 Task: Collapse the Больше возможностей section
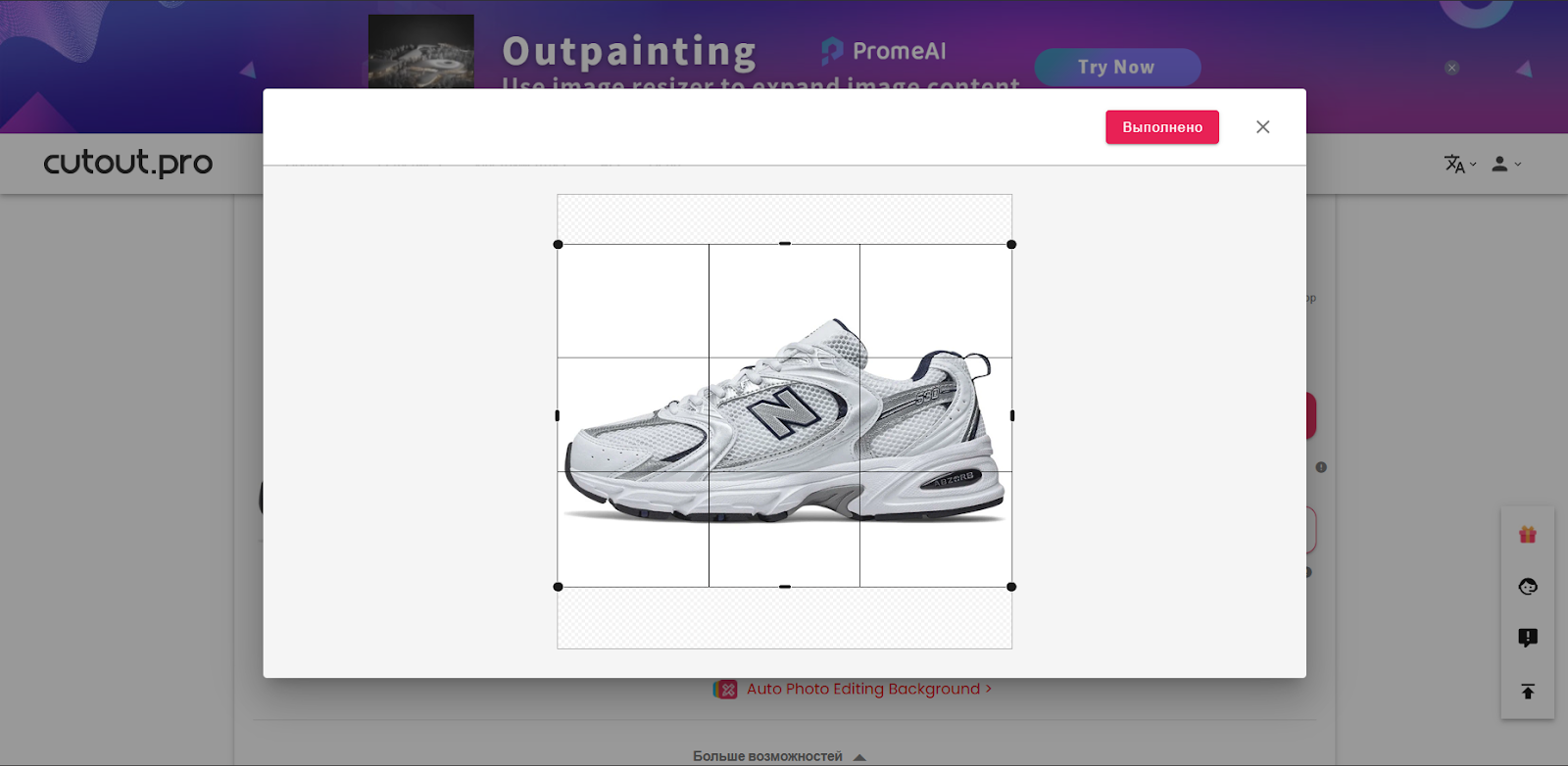780,756
